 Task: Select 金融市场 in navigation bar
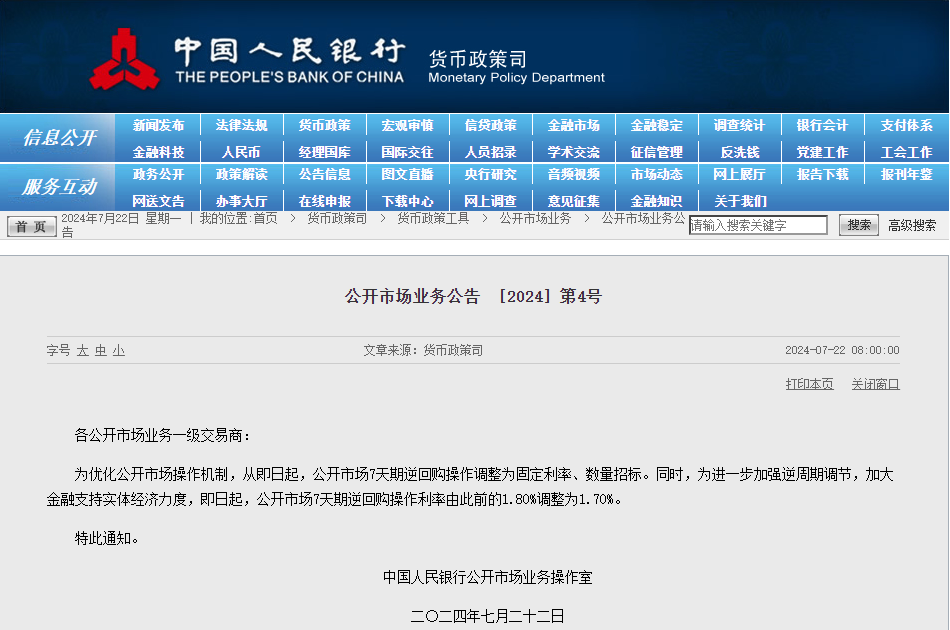[x=573, y=125]
